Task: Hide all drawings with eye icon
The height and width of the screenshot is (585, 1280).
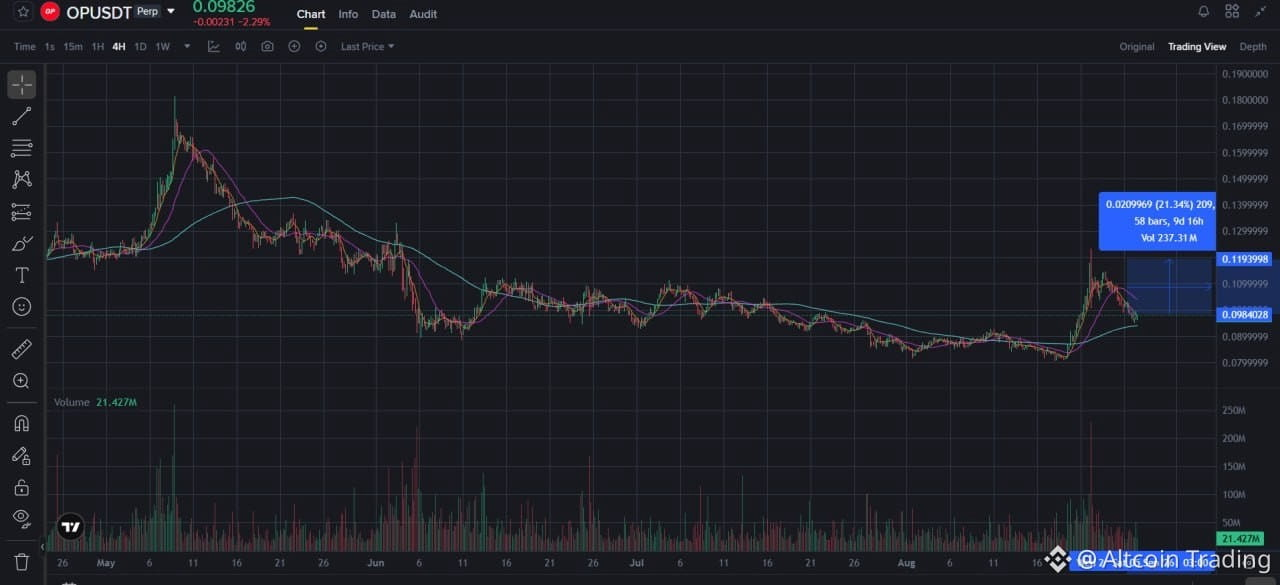Action: tap(21, 518)
